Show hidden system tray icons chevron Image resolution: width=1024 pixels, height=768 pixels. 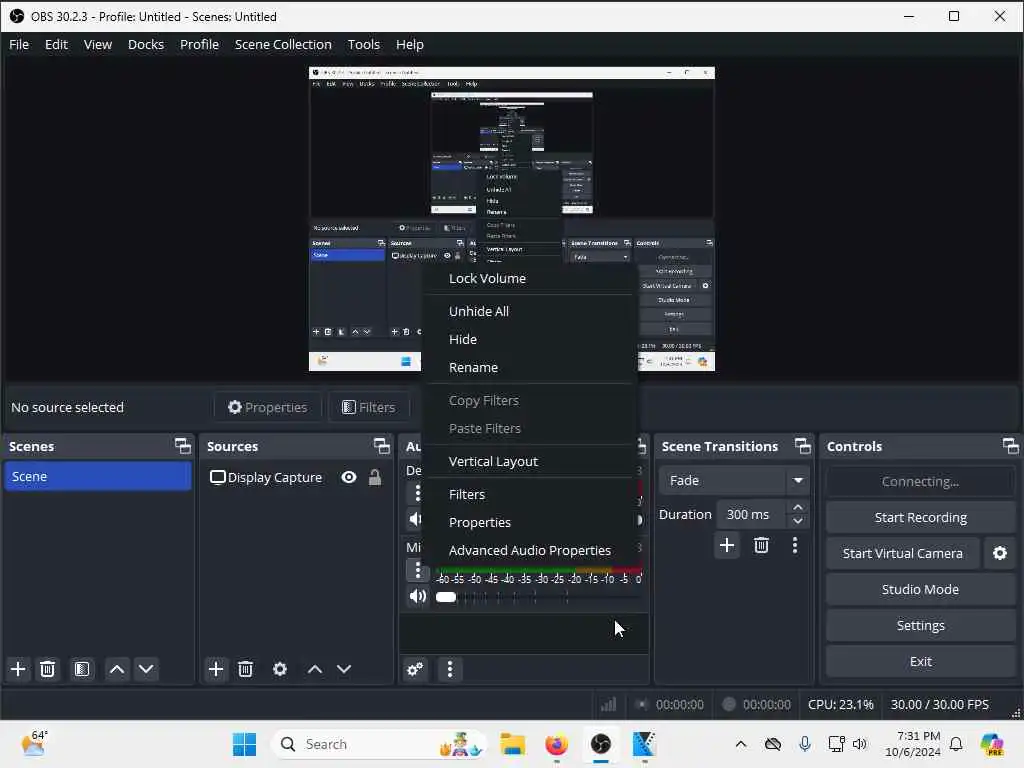[x=741, y=744]
